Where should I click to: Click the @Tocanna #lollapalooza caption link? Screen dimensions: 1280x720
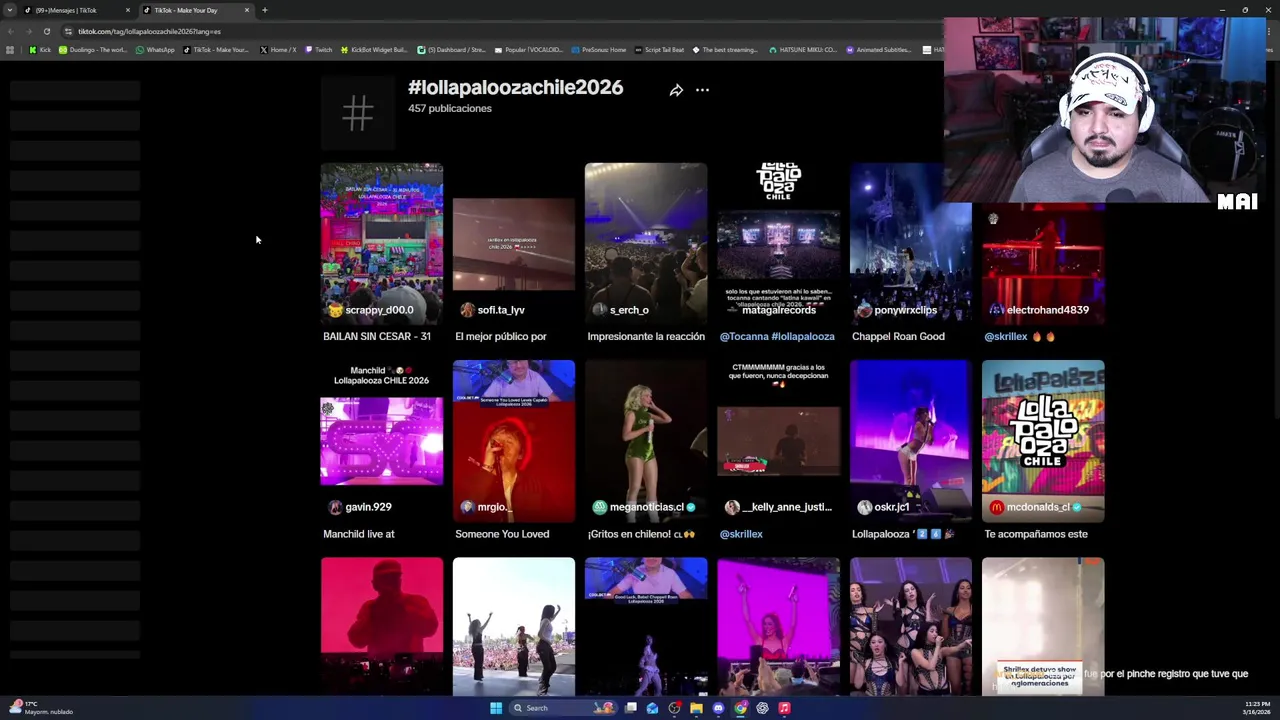[x=777, y=337]
